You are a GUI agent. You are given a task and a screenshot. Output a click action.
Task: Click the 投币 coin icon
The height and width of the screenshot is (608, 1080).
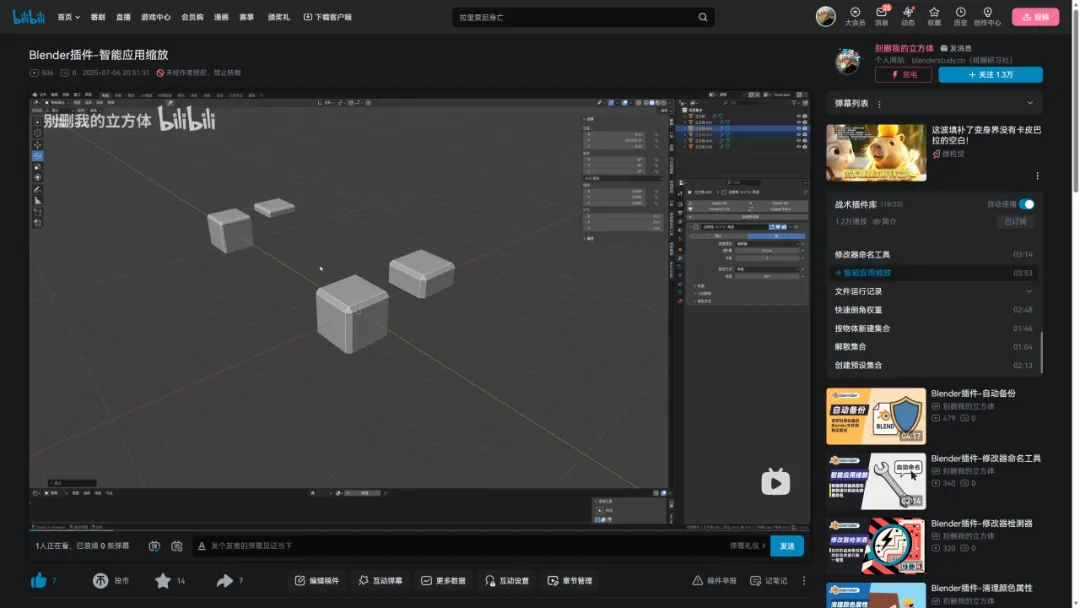pyautogui.click(x=101, y=580)
